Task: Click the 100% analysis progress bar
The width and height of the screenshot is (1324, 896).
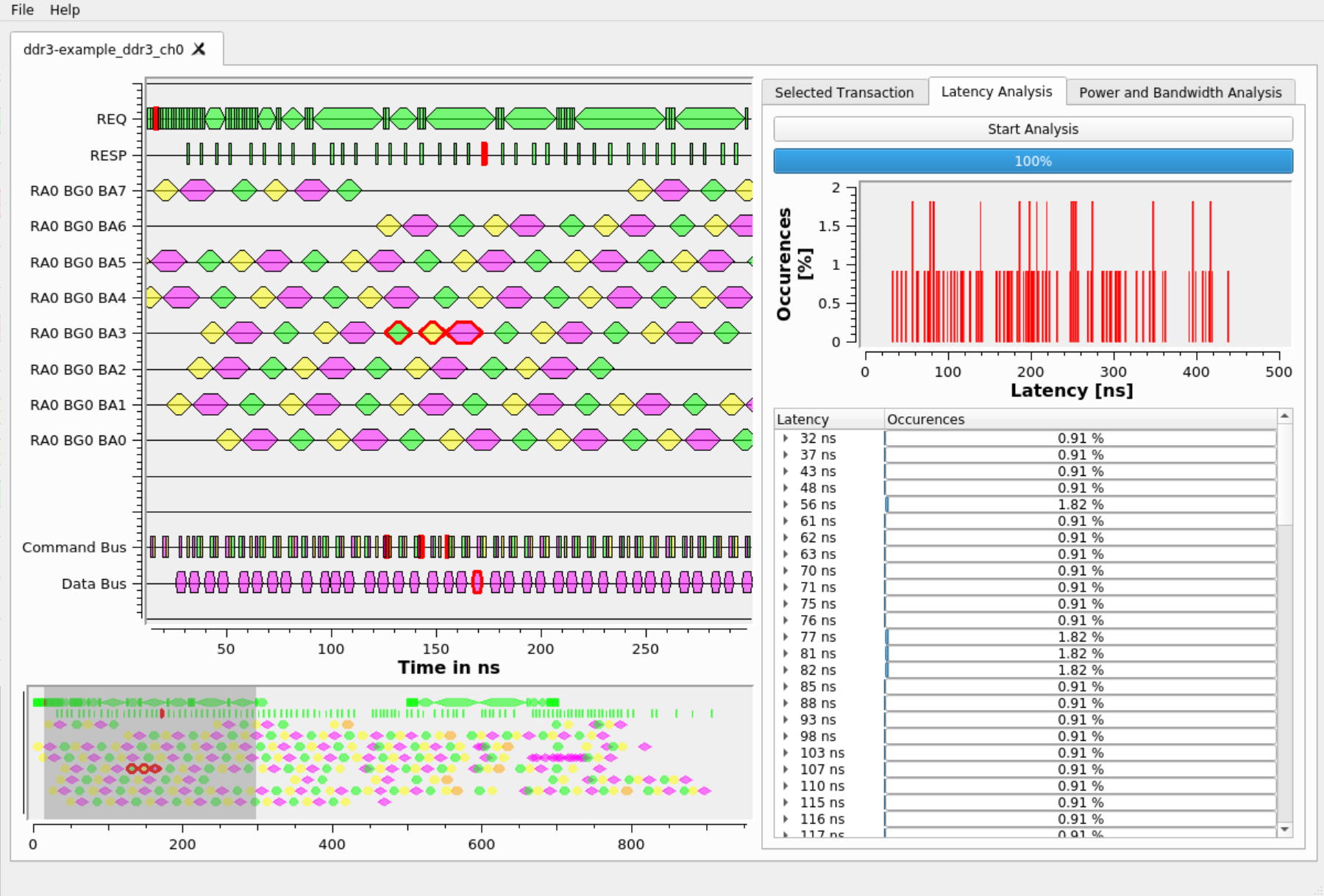Action: (x=1033, y=161)
